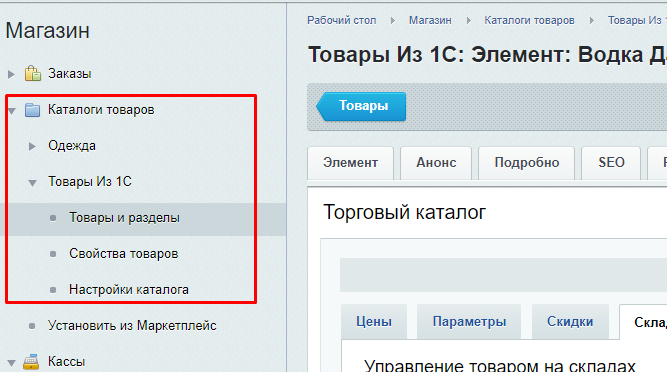Switch to the Подробно tab
The image size is (667, 372).
(527, 163)
